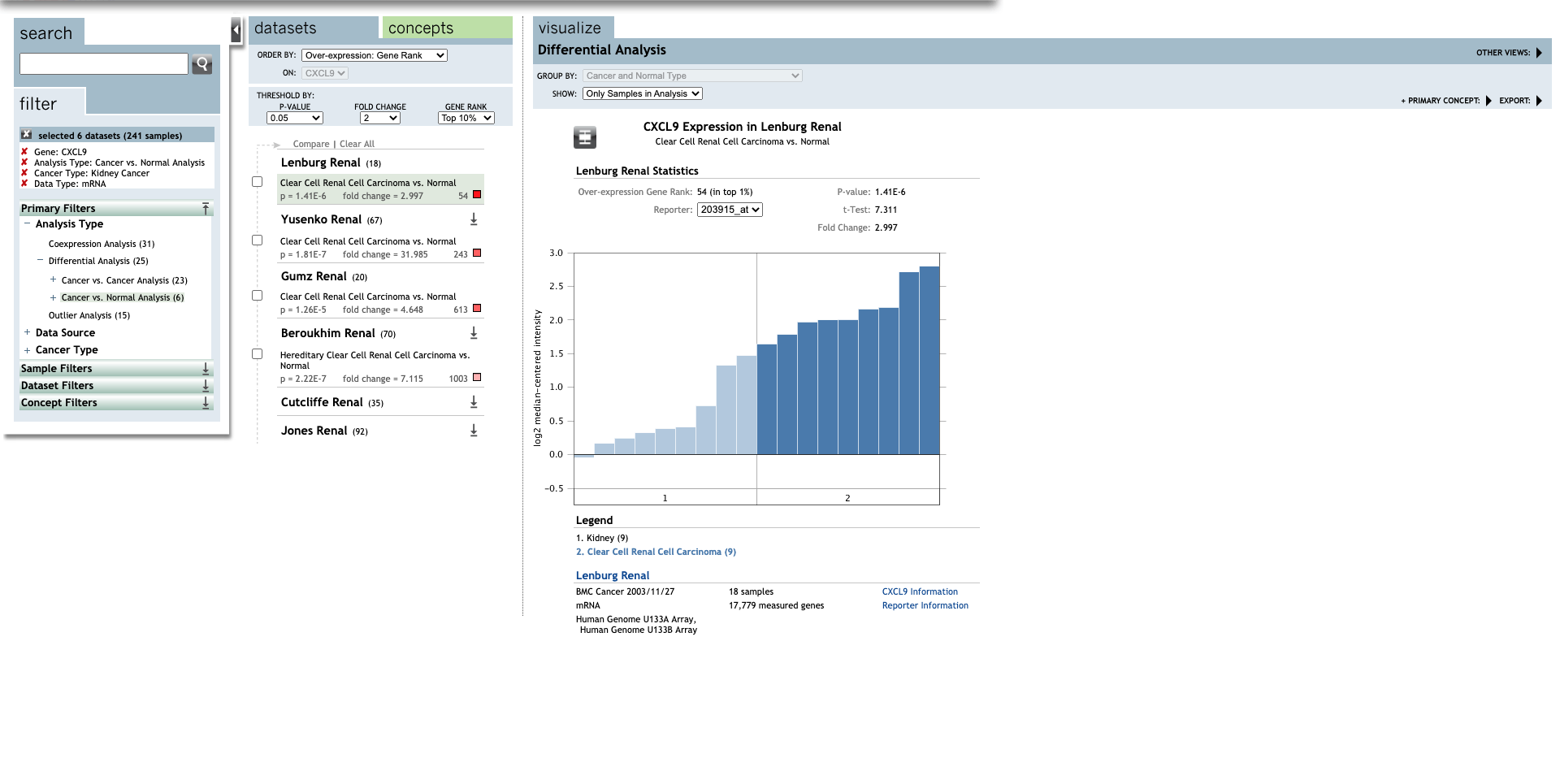Expand Cancer vs. Cancer Analysis node
This screenshot has height=784, width=1560.
pyautogui.click(x=54, y=279)
